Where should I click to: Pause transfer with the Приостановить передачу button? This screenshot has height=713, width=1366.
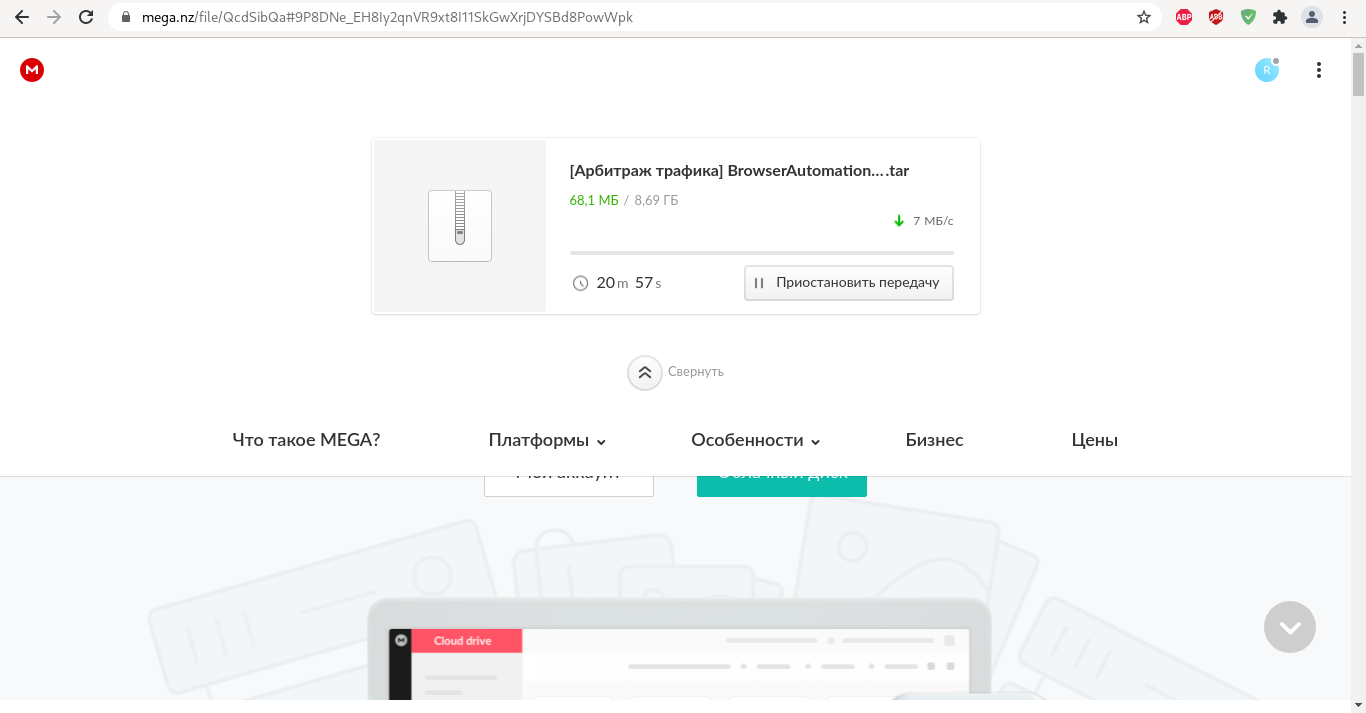tap(849, 283)
